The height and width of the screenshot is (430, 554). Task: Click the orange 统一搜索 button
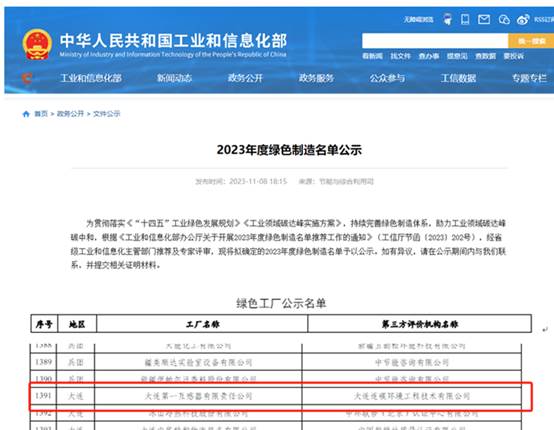coord(531,41)
